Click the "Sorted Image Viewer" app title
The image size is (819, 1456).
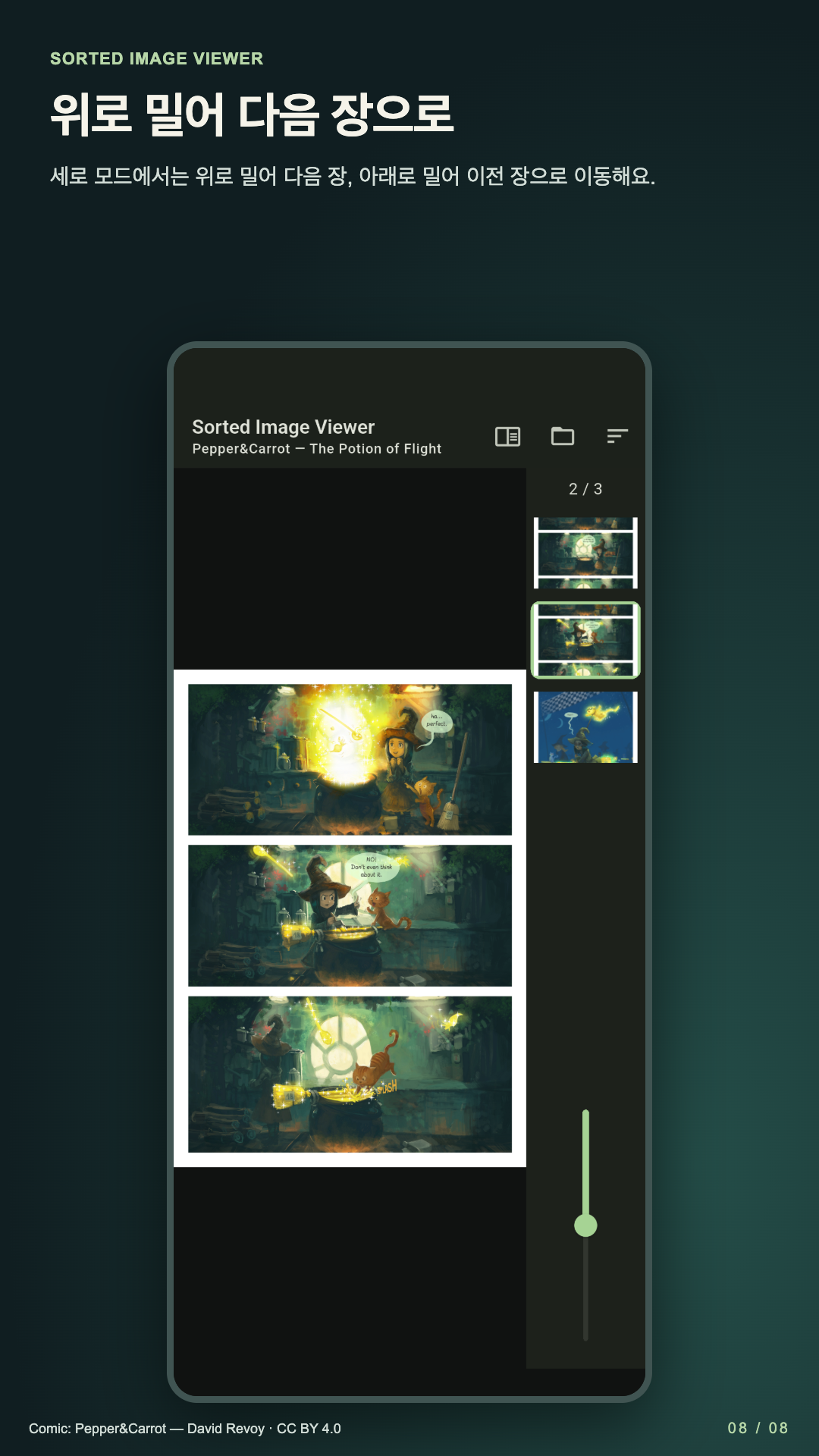(x=284, y=427)
